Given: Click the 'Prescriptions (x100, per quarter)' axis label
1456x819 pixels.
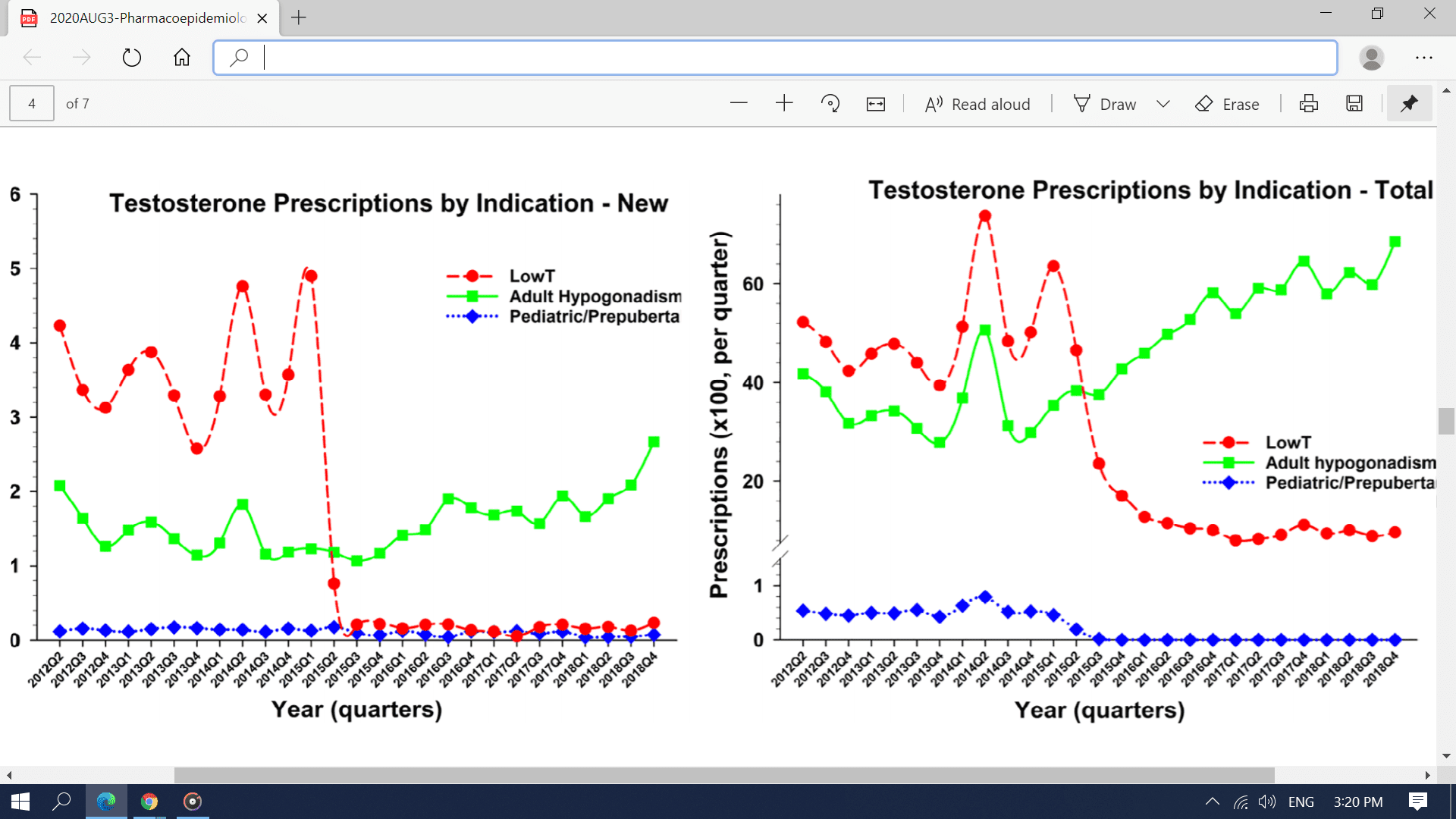Looking at the screenshot, I should tap(719, 414).
